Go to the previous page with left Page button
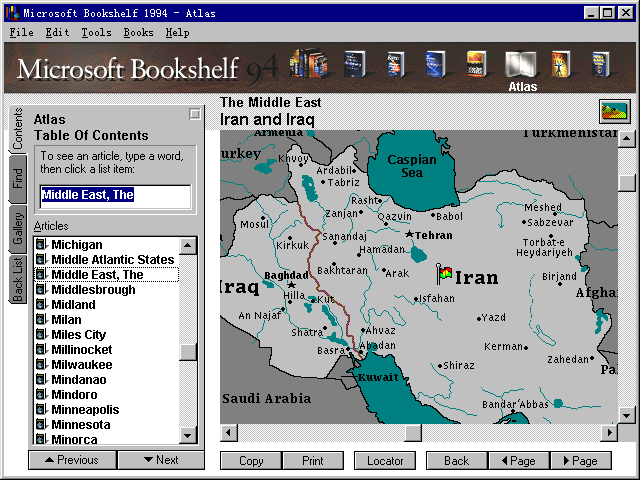The height and width of the screenshot is (480, 640). tap(519, 460)
